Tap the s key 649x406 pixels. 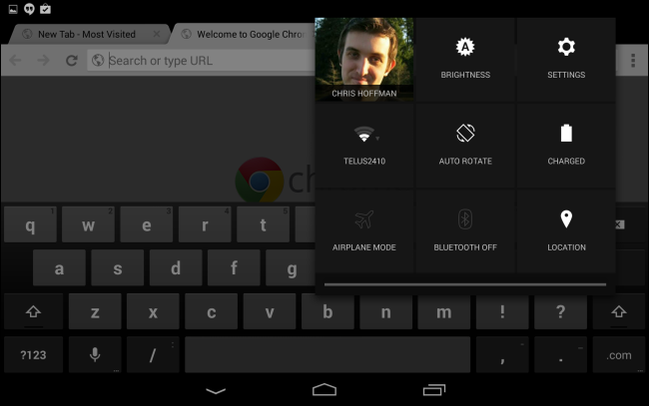point(118,268)
